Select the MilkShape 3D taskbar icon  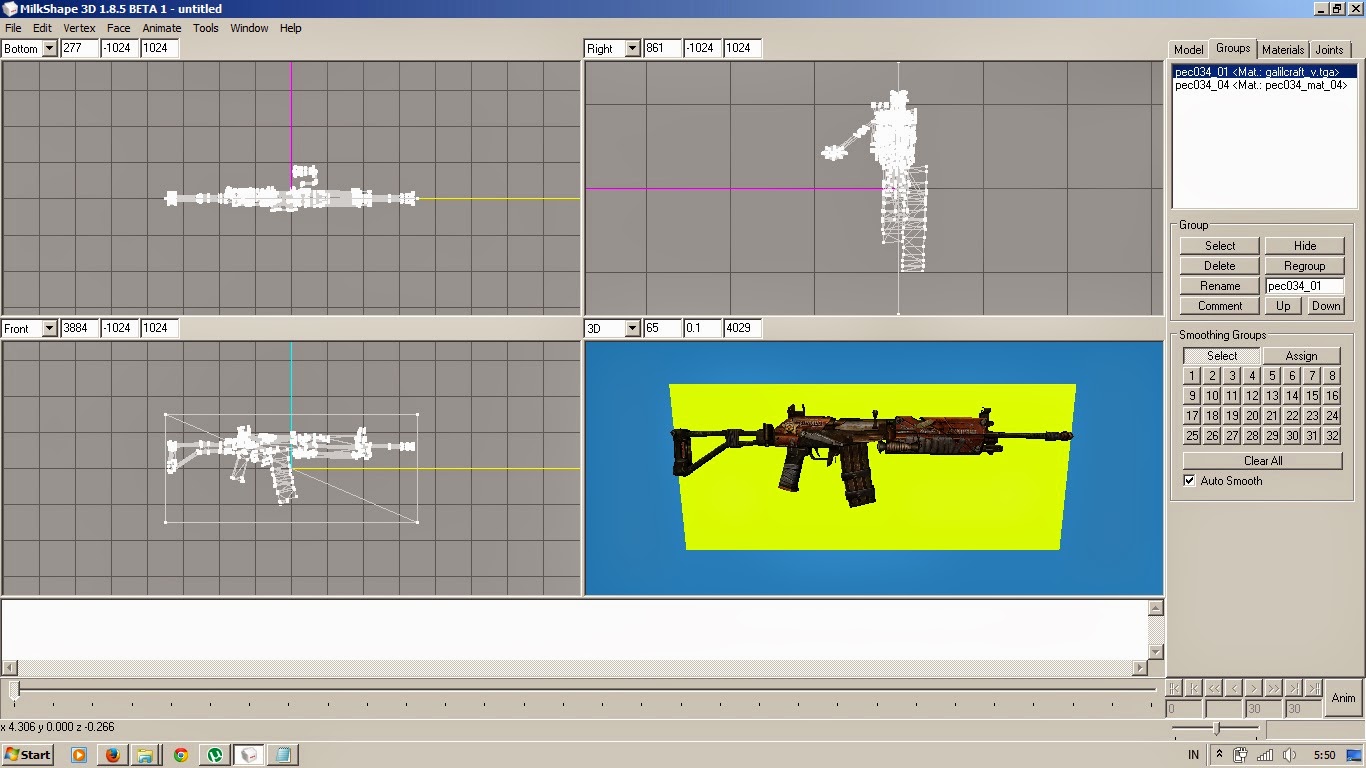coord(249,755)
